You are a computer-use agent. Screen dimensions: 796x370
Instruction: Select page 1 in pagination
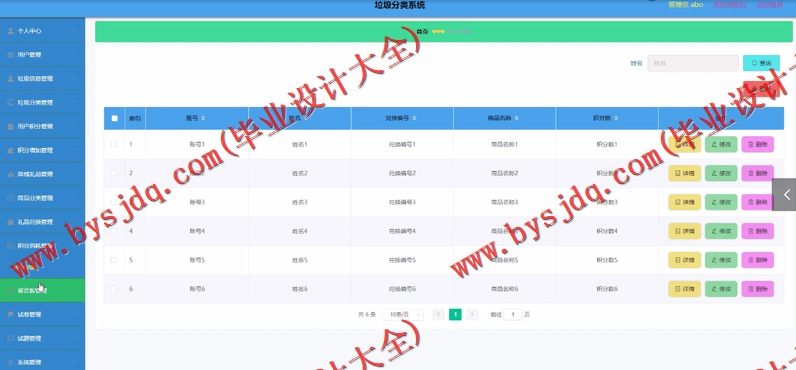(455, 315)
